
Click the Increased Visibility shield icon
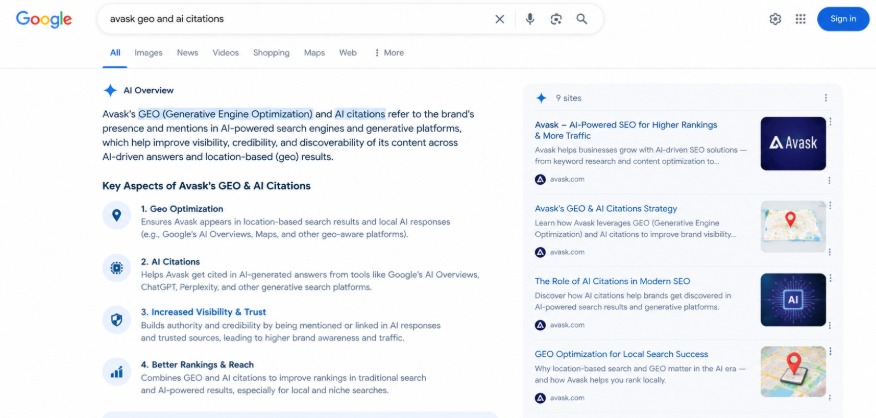(116, 320)
